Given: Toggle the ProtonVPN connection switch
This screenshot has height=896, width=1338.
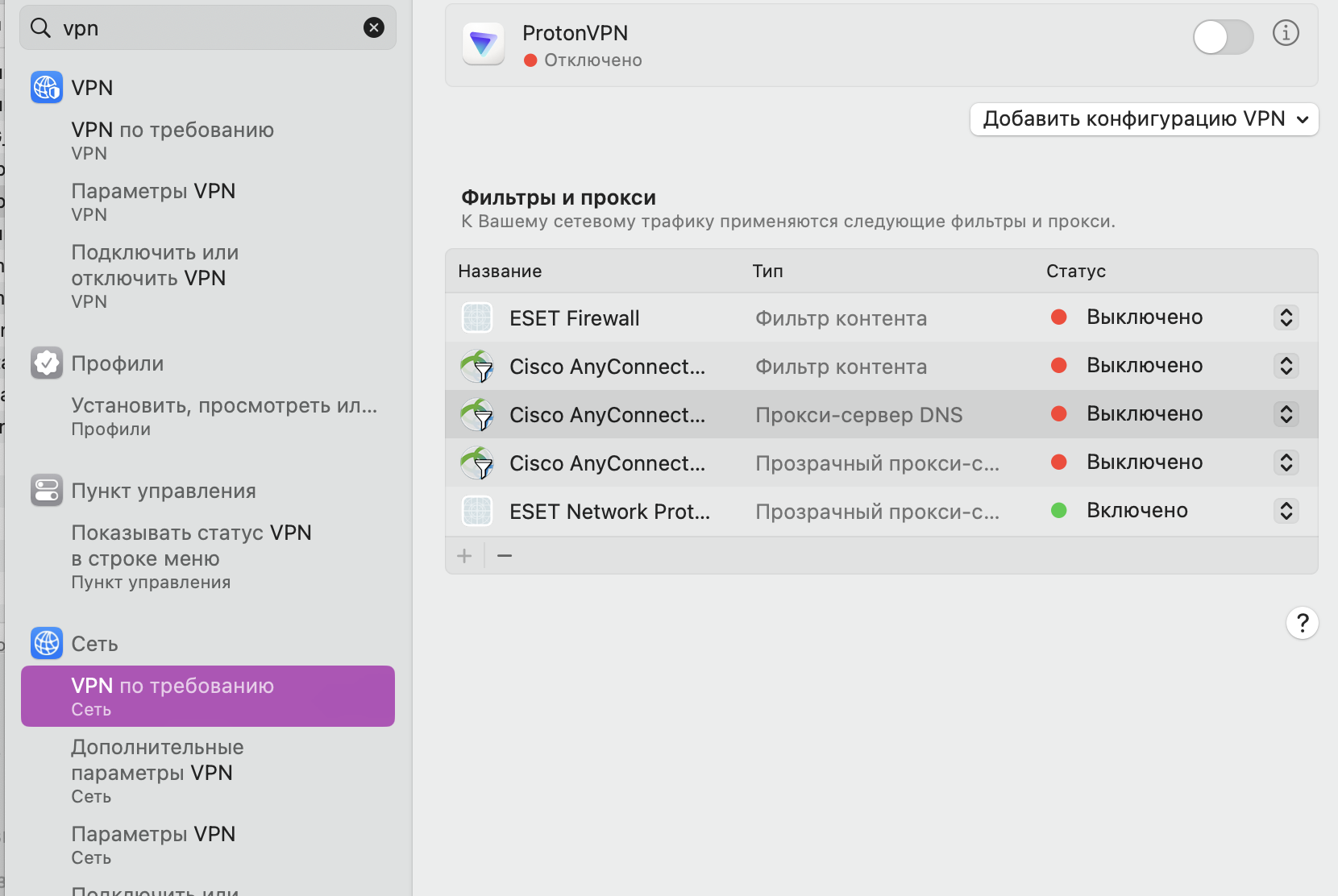Looking at the screenshot, I should (x=1223, y=37).
